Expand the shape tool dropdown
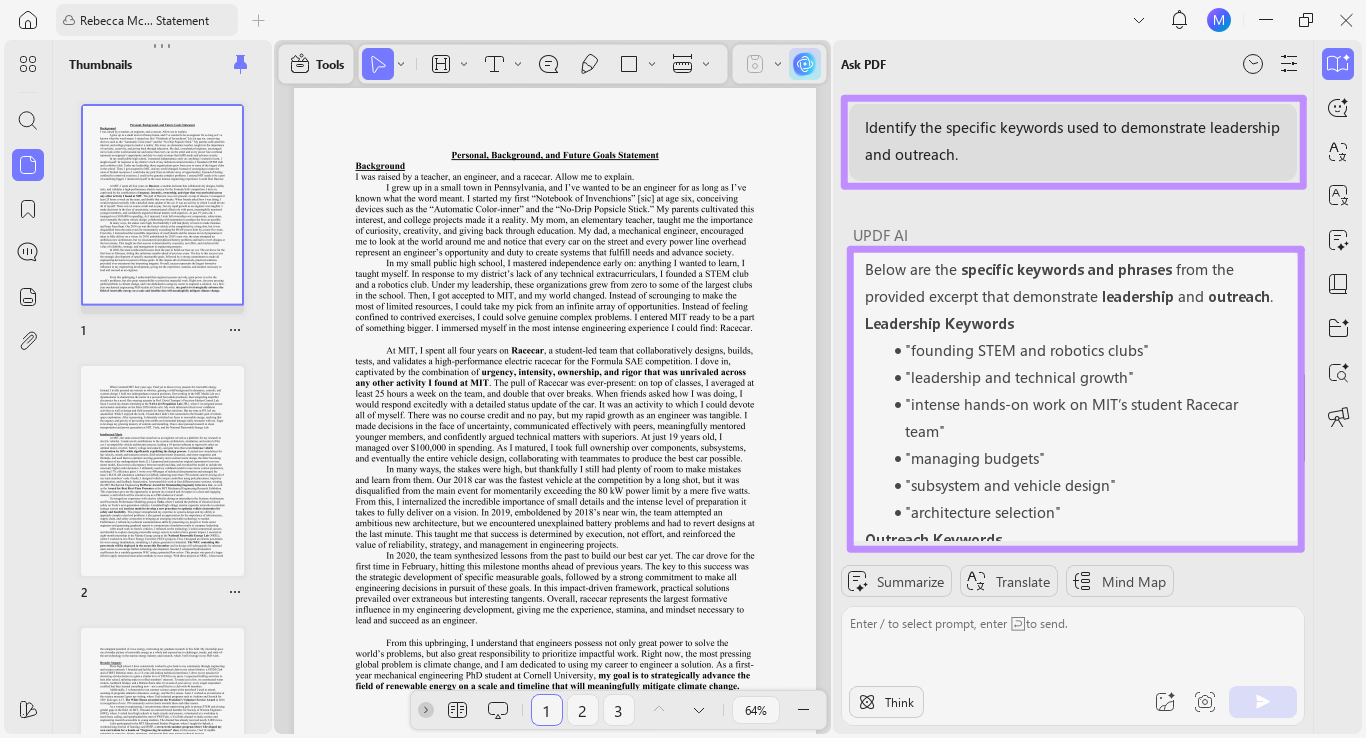 point(652,64)
